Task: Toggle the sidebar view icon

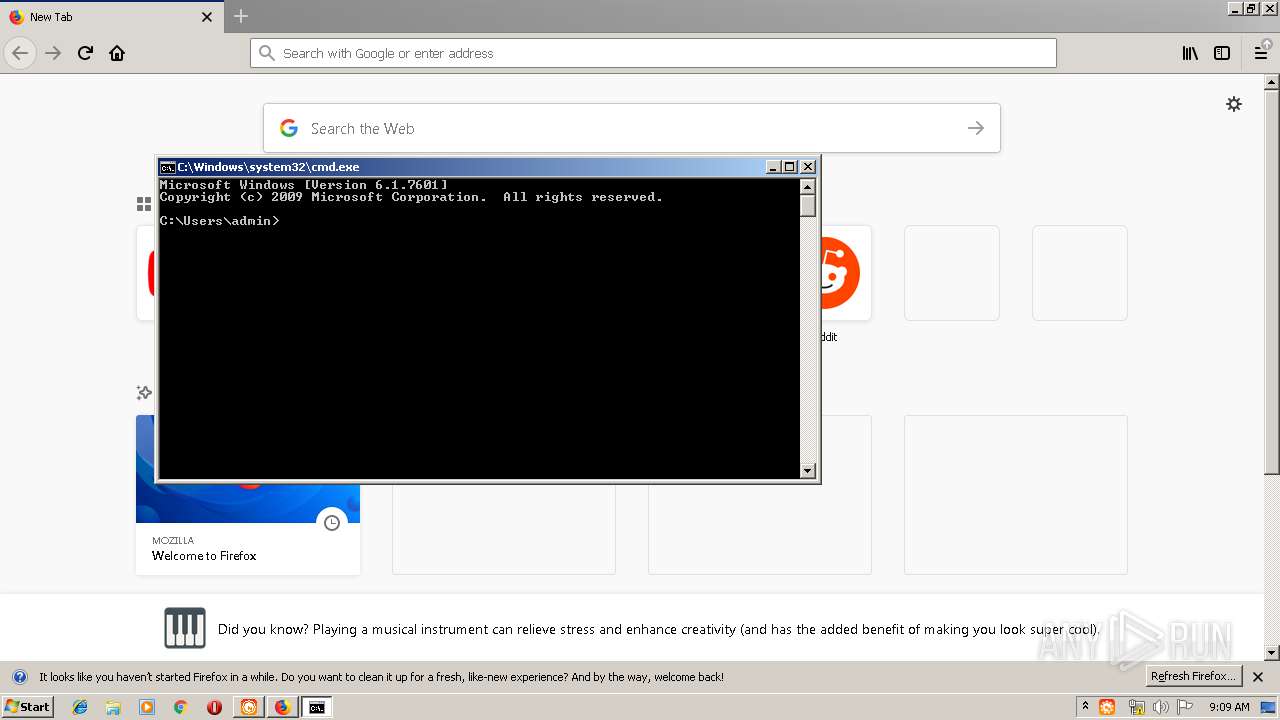Action: (1222, 53)
